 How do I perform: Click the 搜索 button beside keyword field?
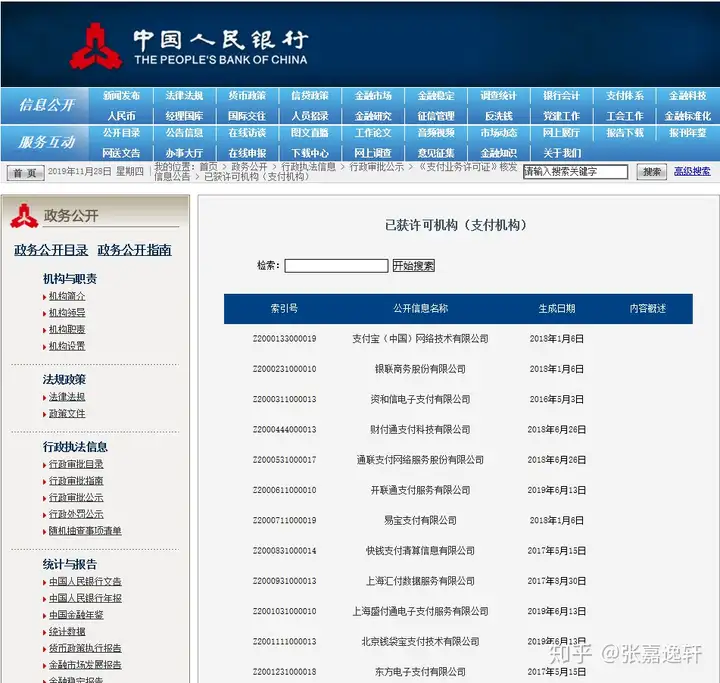652,172
